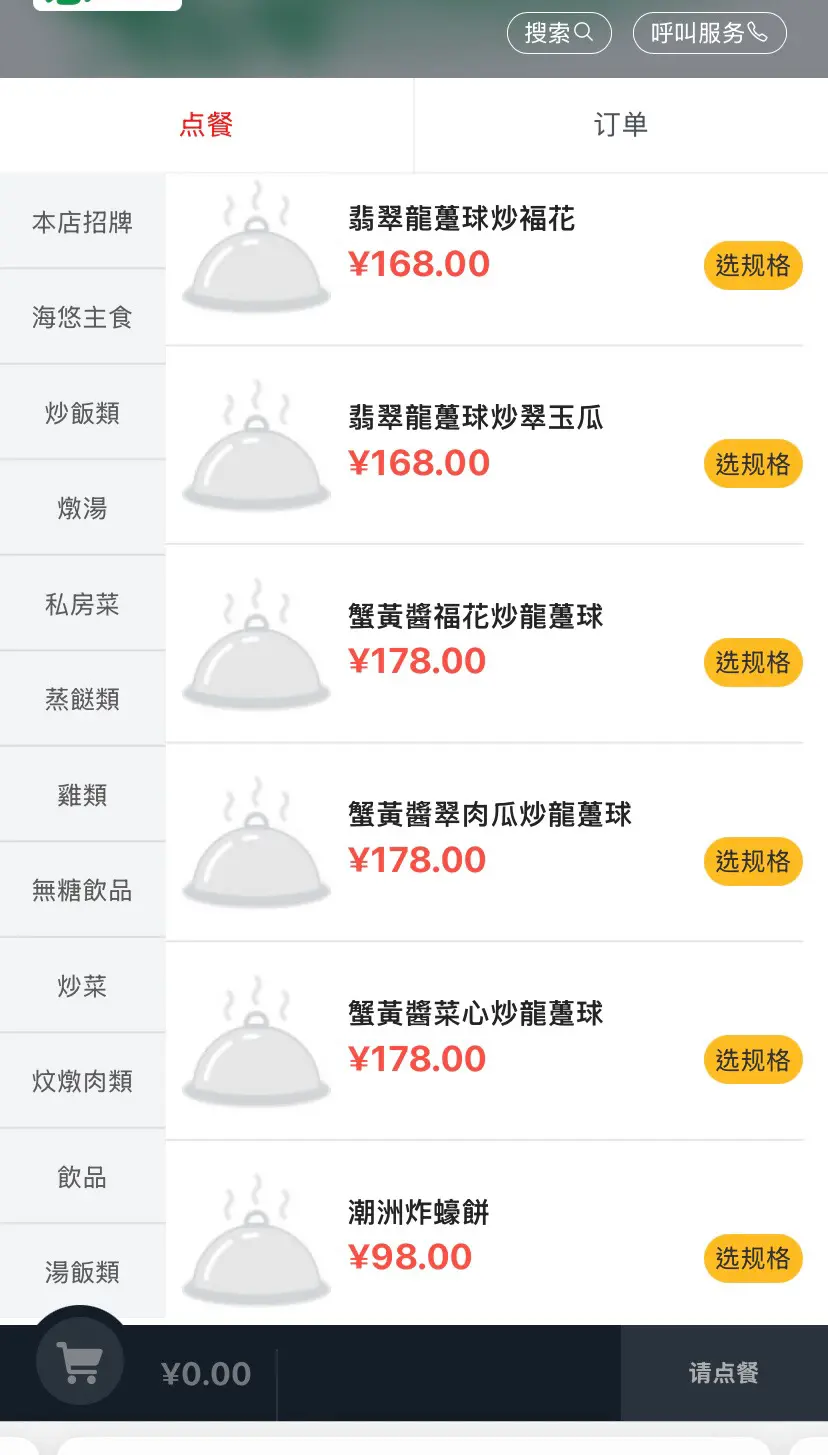This screenshot has width=828, height=1455.
Task: Tap the ¥0.00 cart total
Action: tap(206, 1373)
